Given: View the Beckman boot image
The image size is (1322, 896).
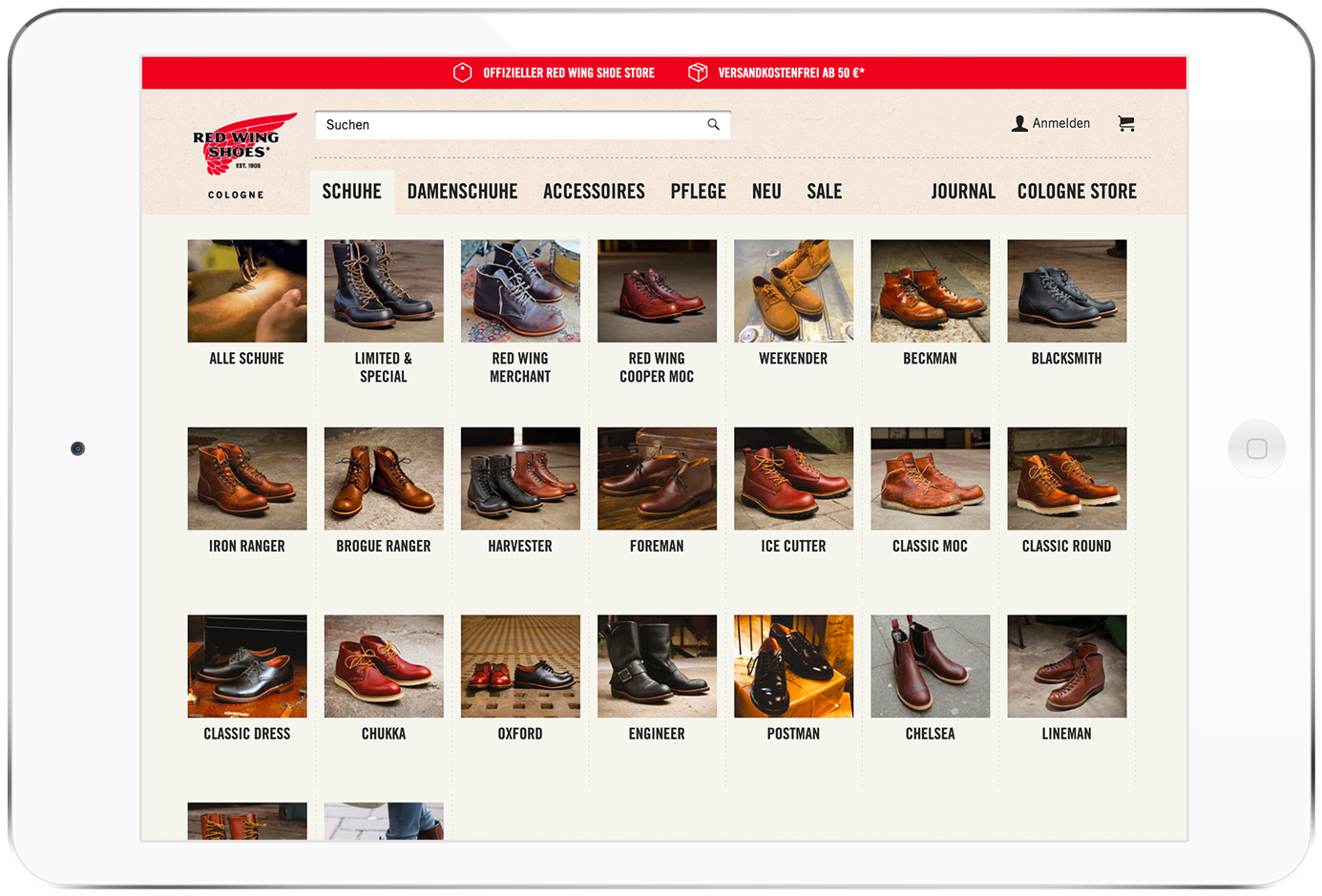Looking at the screenshot, I should pos(930,291).
